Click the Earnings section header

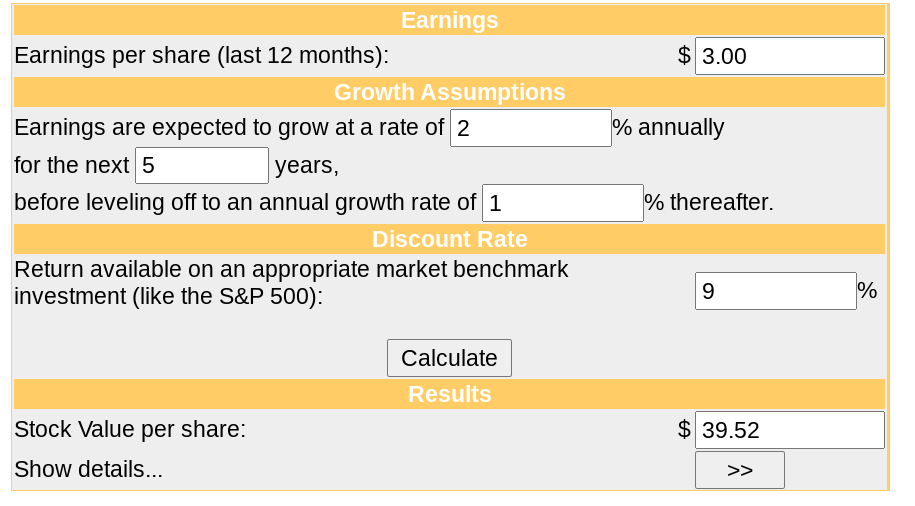click(x=449, y=20)
